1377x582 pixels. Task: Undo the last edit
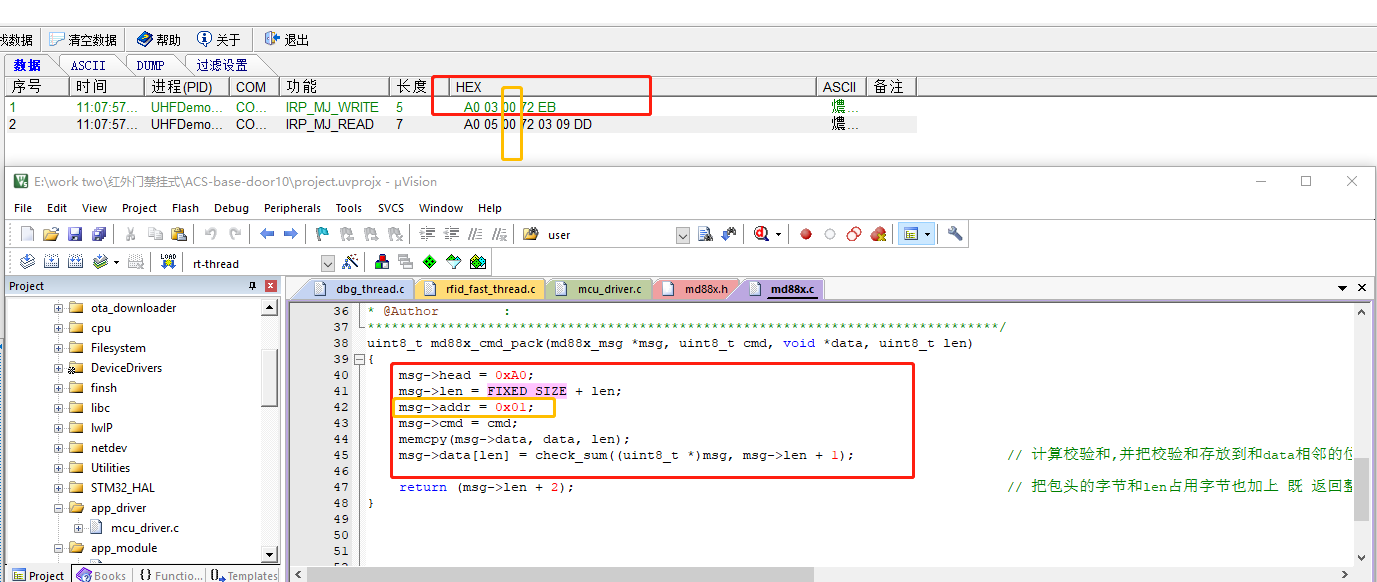click(210, 234)
